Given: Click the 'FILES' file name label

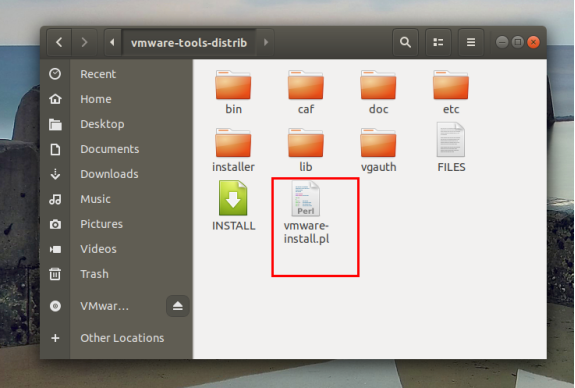Looking at the screenshot, I should click(451, 167).
